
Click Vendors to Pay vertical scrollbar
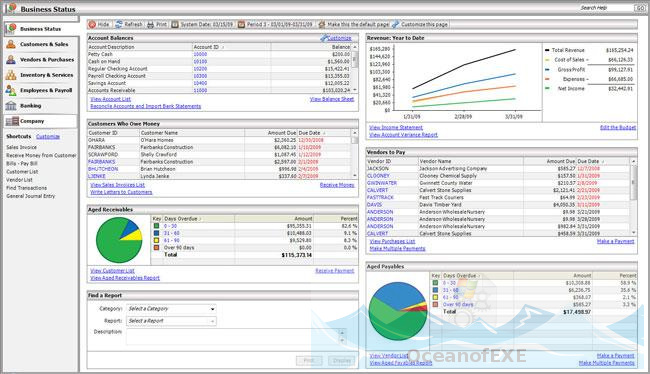click(x=633, y=197)
